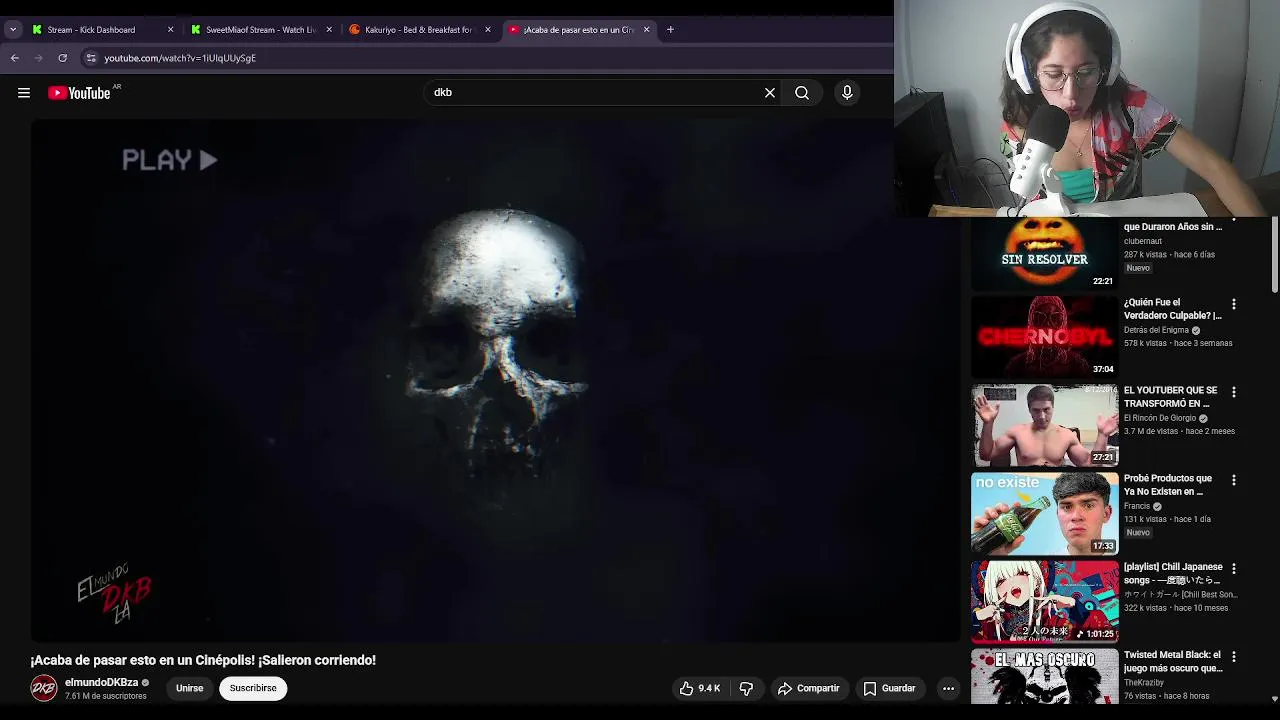The height and width of the screenshot is (720, 1280).
Task: Go to the YouTube home logo
Action: [79, 93]
